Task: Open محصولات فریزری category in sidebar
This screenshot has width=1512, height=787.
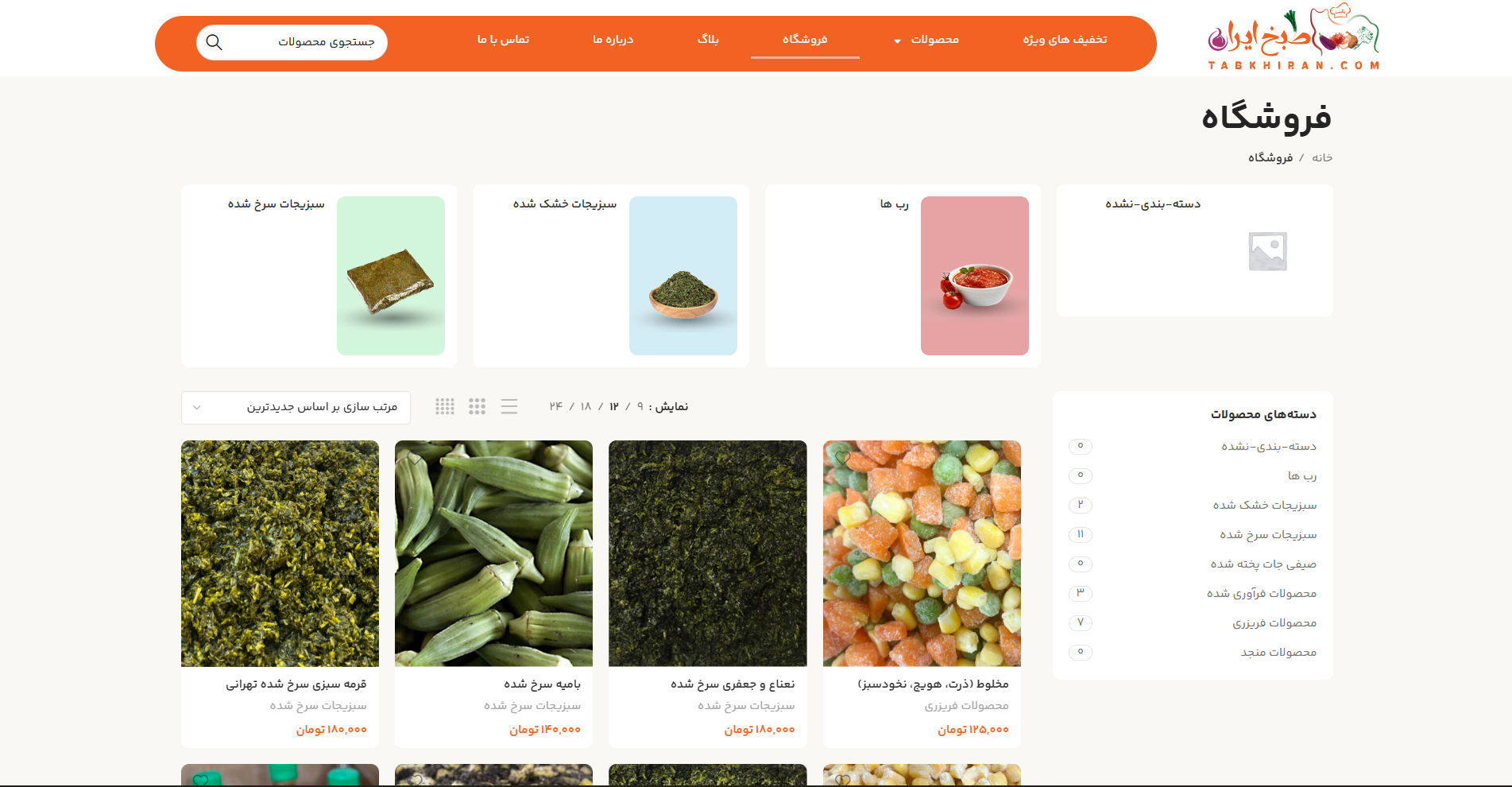Action: point(1274,623)
